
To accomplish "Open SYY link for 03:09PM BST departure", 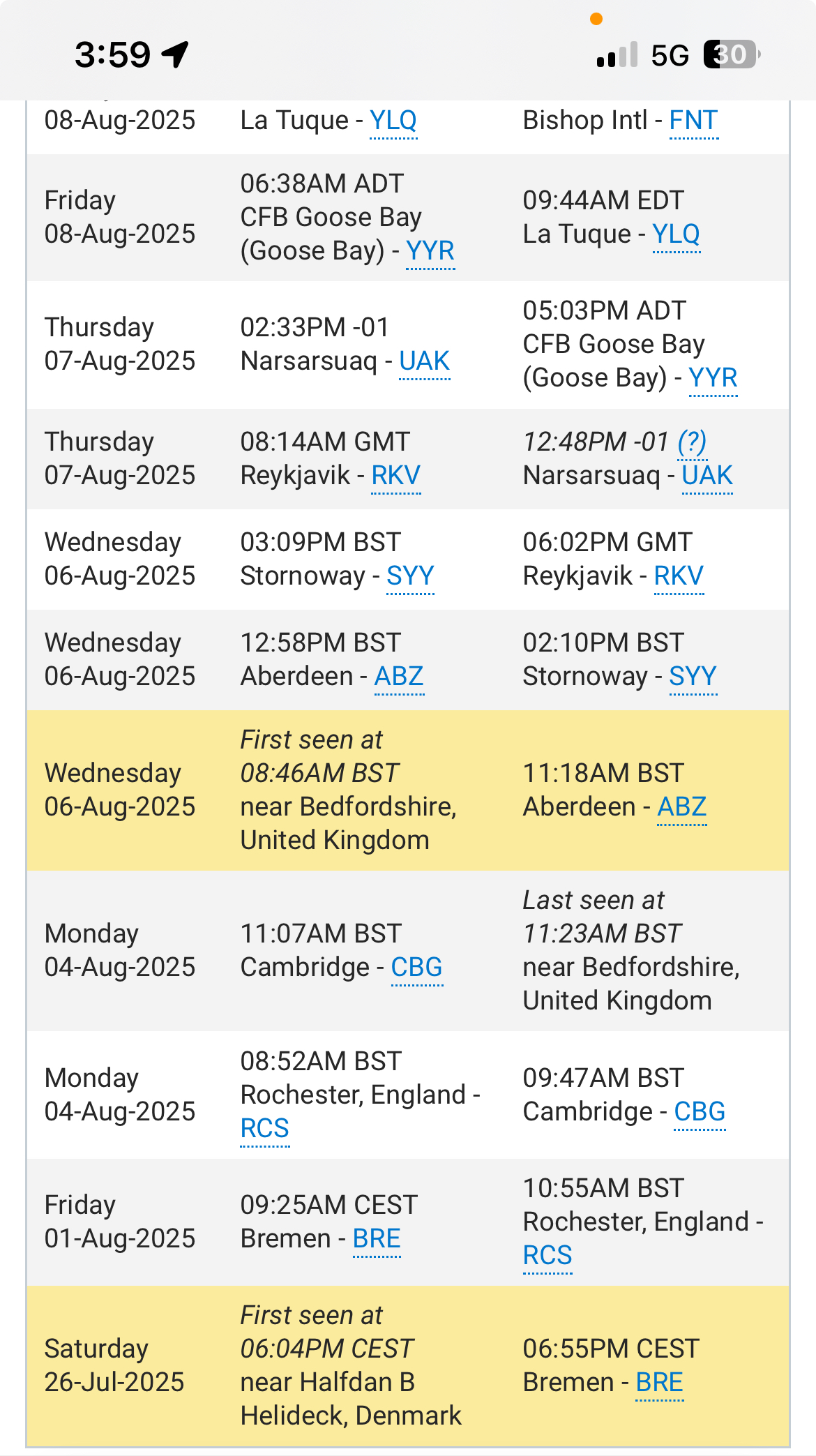I will coord(410,576).
